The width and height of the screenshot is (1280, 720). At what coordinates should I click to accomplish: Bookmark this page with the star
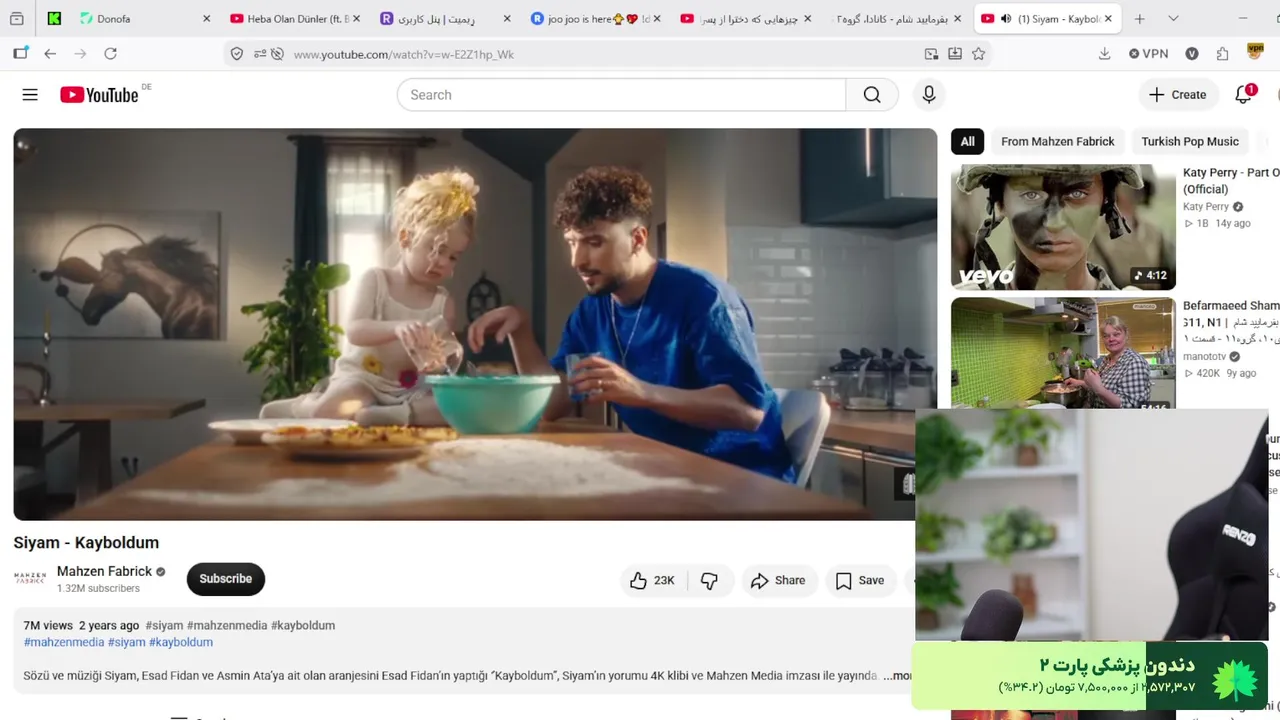(979, 54)
